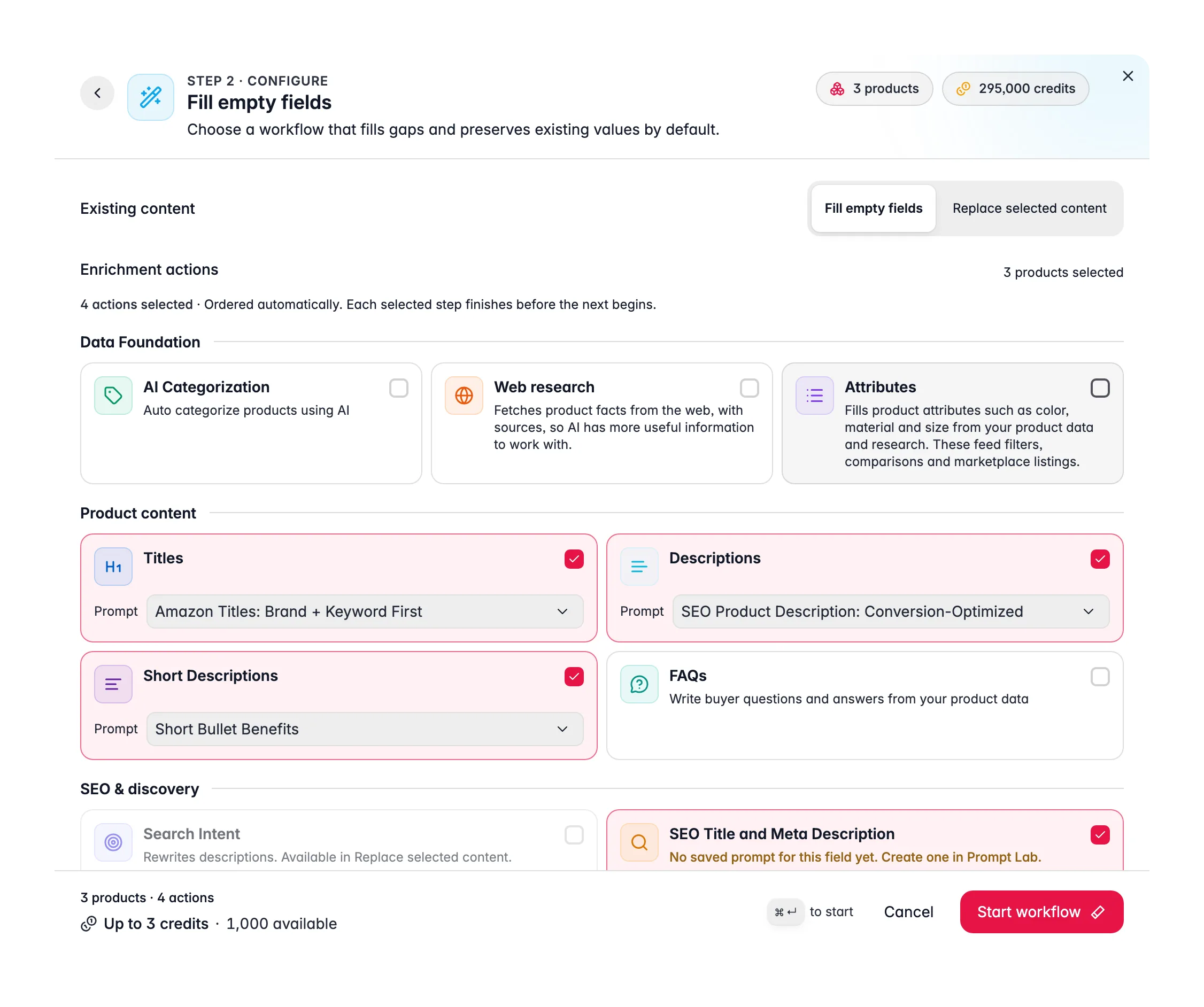Screen dimensions: 1204x1007
Task: Click the Short Descriptions icon
Action: tap(113, 684)
